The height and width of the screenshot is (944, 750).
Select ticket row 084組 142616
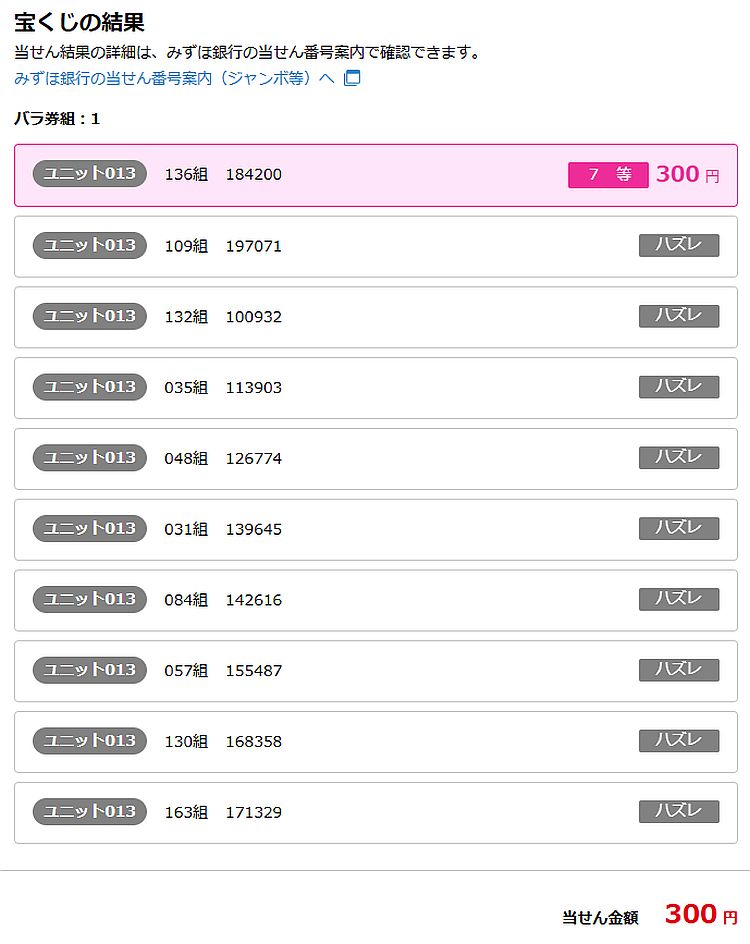[375, 600]
